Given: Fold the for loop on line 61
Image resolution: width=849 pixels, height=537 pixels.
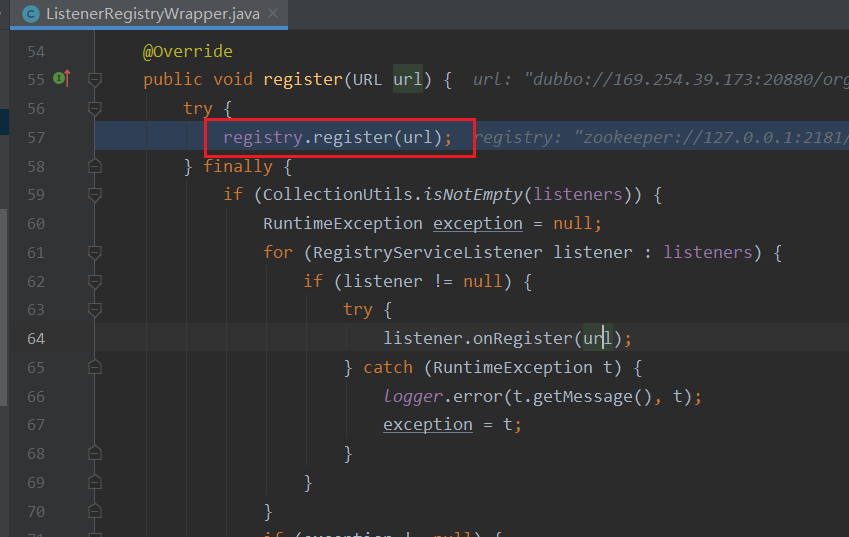Looking at the screenshot, I should pos(95,252).
